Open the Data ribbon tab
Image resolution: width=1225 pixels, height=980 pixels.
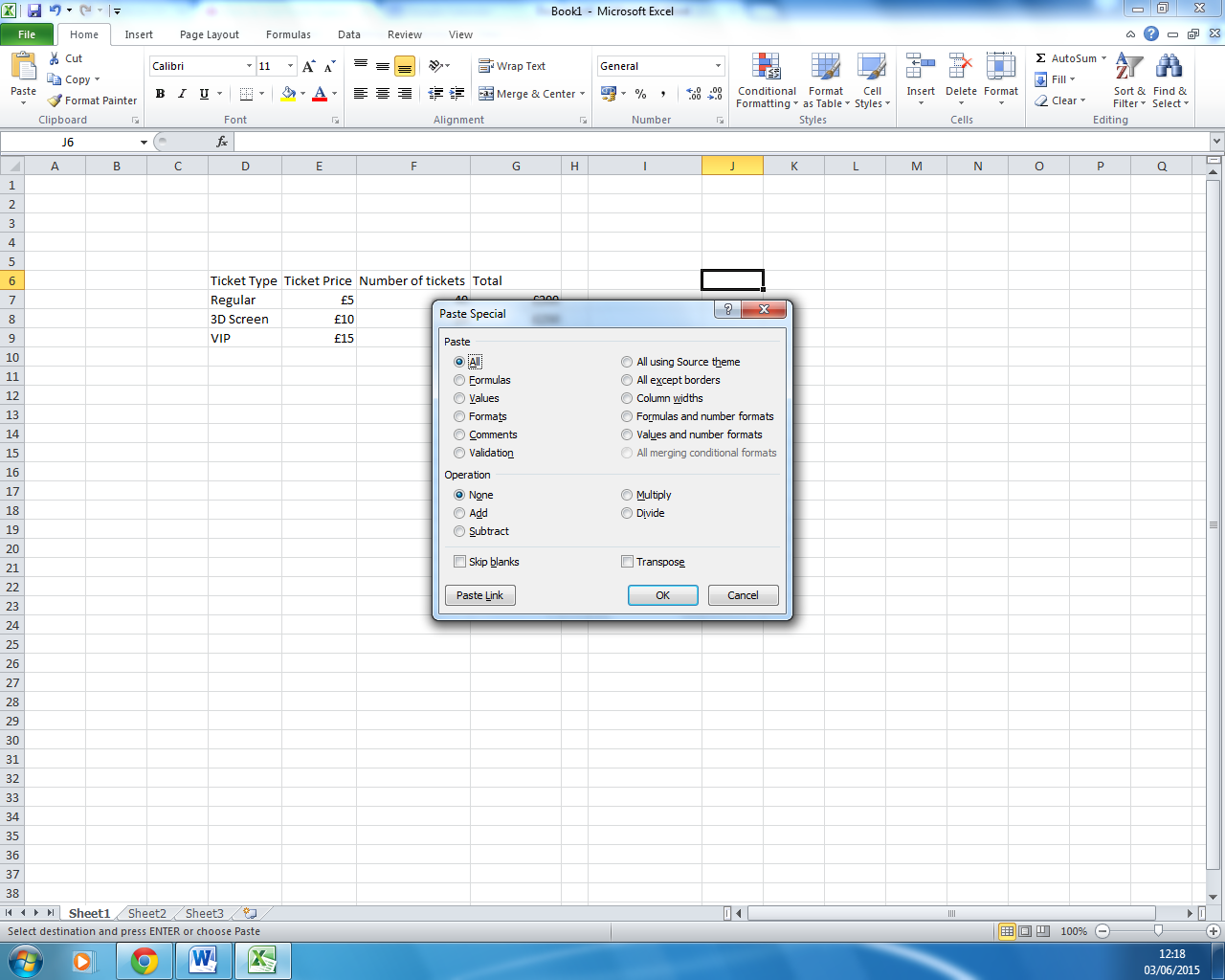(x=349, y=34)
